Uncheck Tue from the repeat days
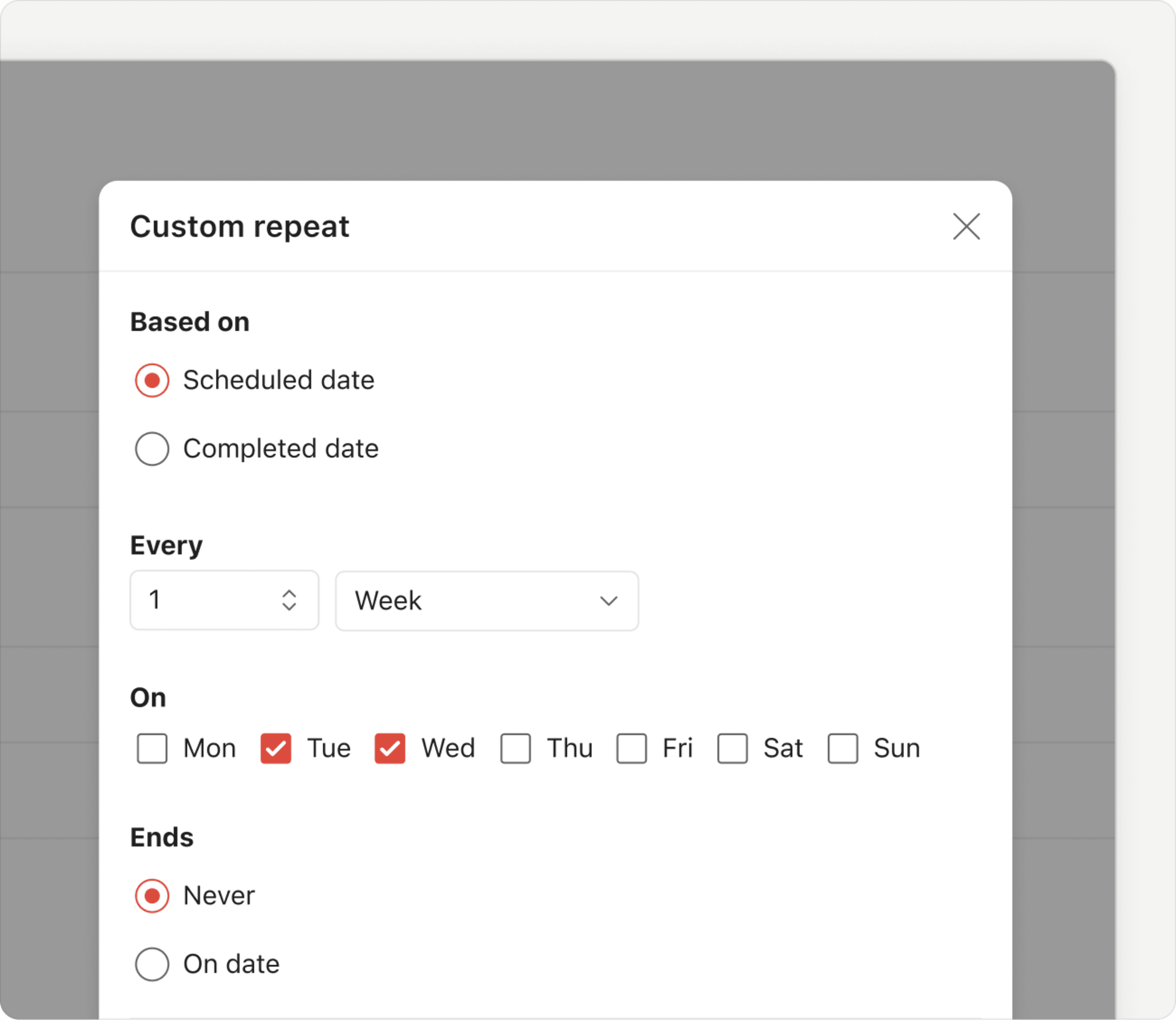 coord(276,749)
